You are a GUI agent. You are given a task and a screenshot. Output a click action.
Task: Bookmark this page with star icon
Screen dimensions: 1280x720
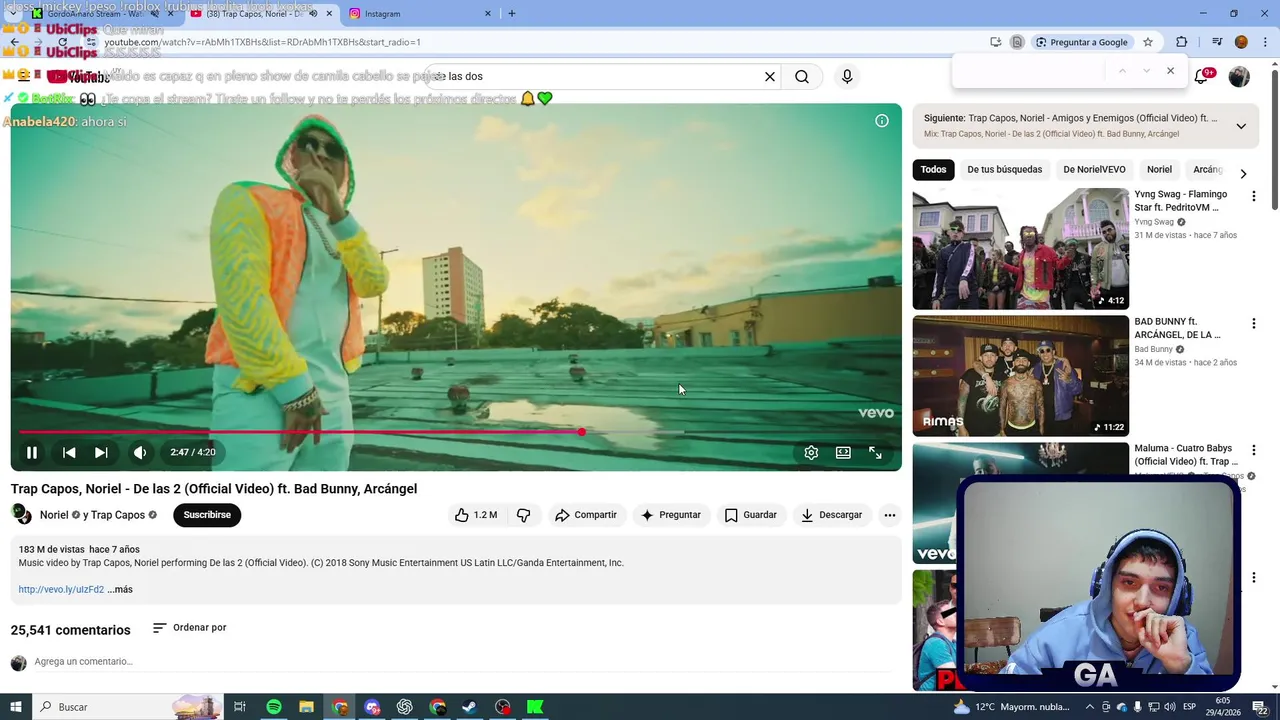pyautogui.click(x=1148, y=42)
